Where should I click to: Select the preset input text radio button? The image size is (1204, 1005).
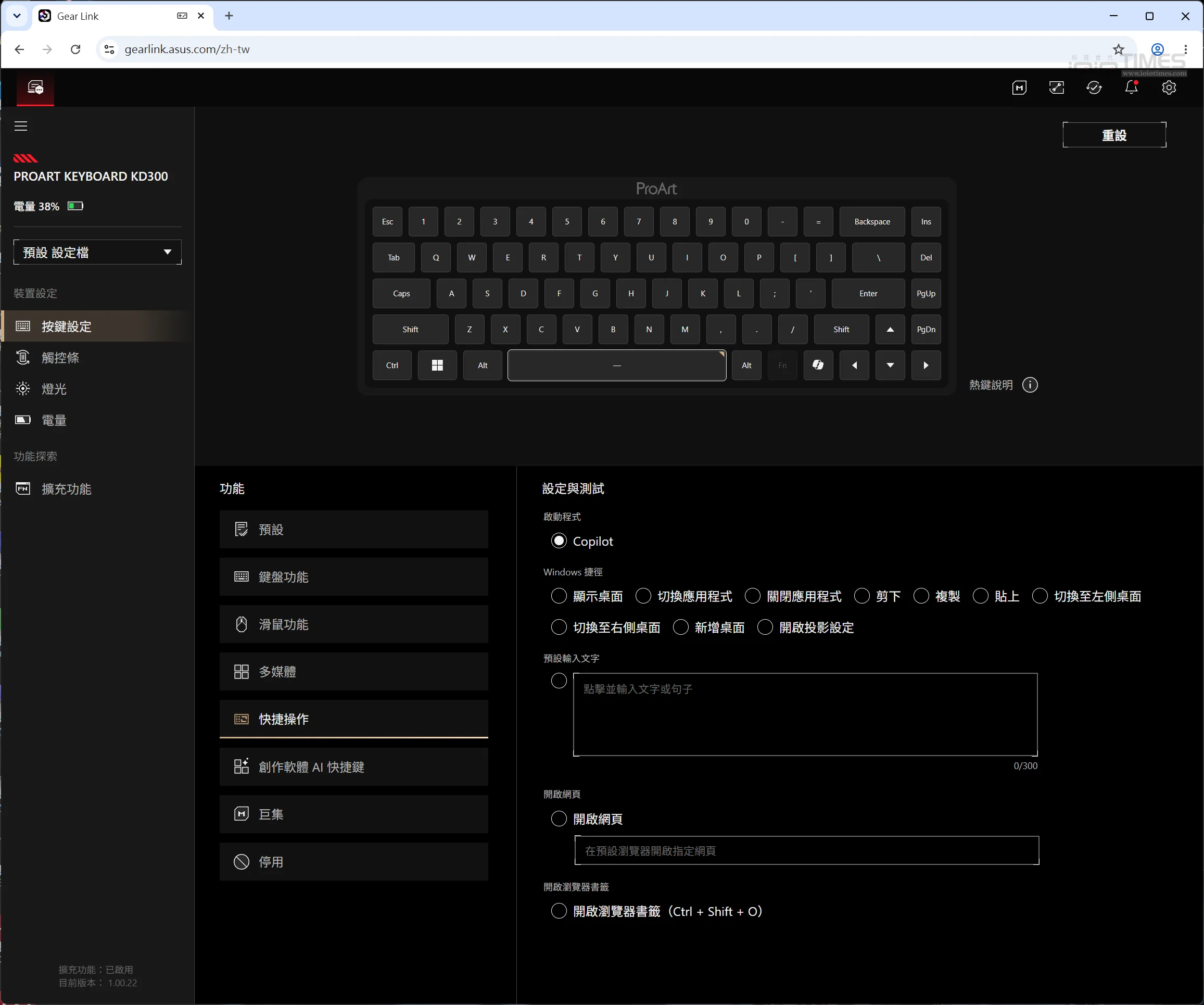(559, 681)
